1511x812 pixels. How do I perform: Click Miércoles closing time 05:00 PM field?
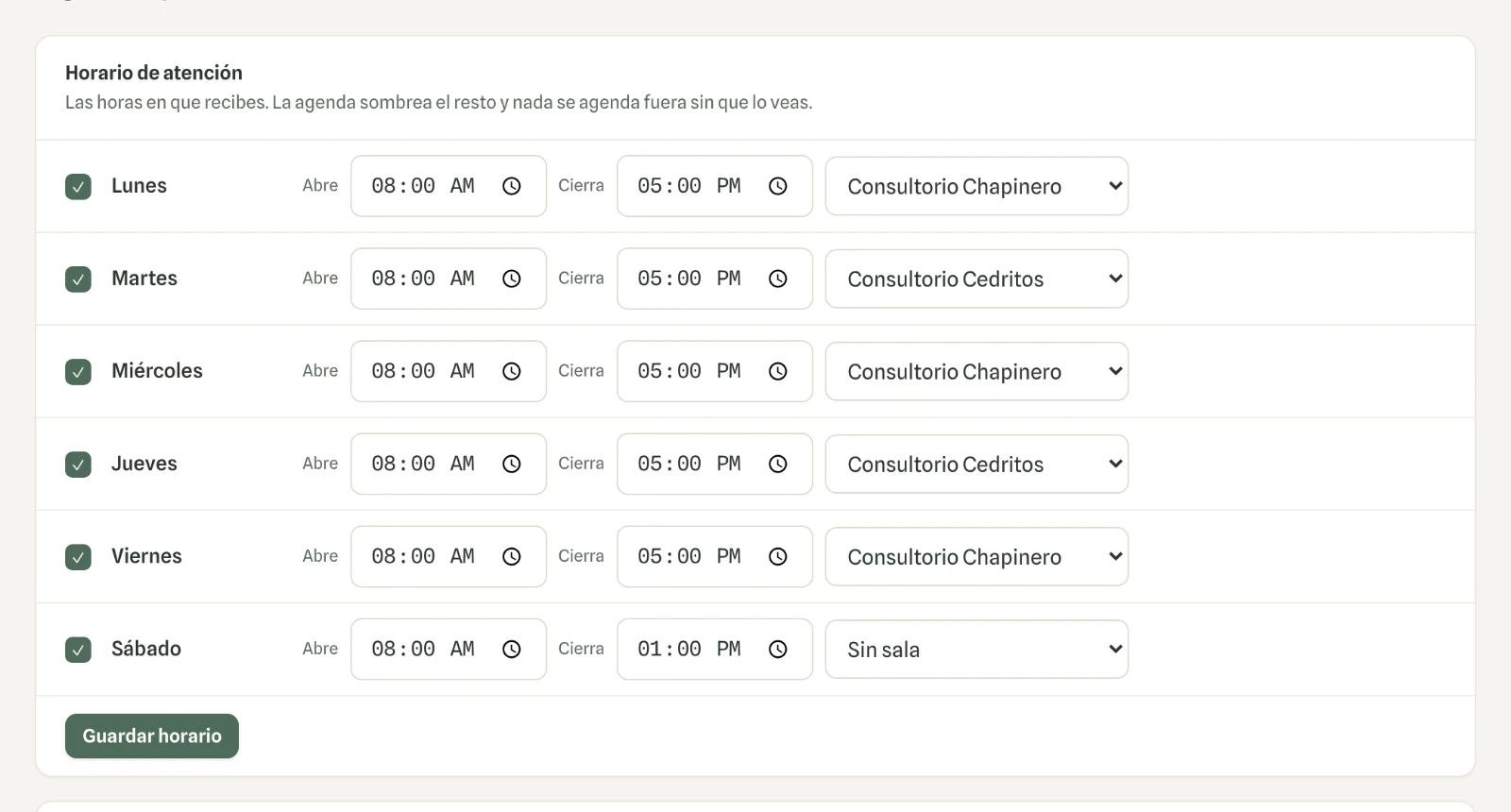pyautogui.click(x=715, y=371)
